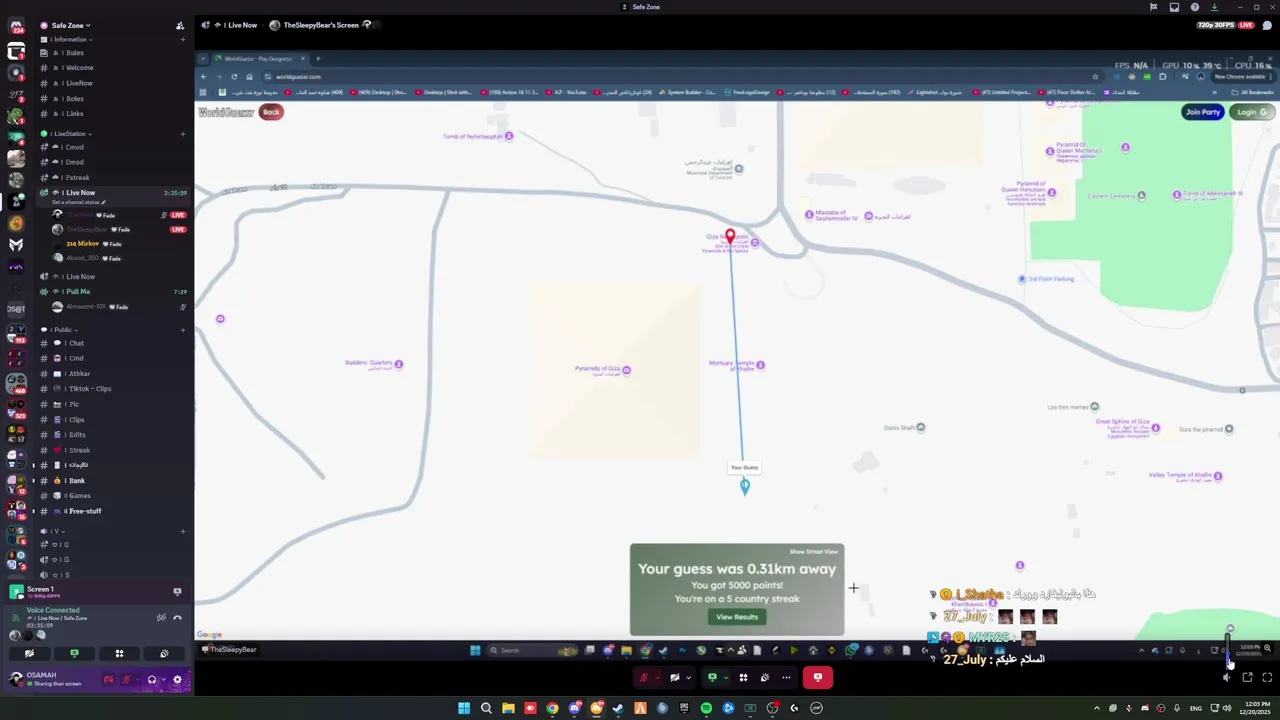
Task: Click the share screen button in voice panel
Action: pyautogui.click(x=74, y=653)
